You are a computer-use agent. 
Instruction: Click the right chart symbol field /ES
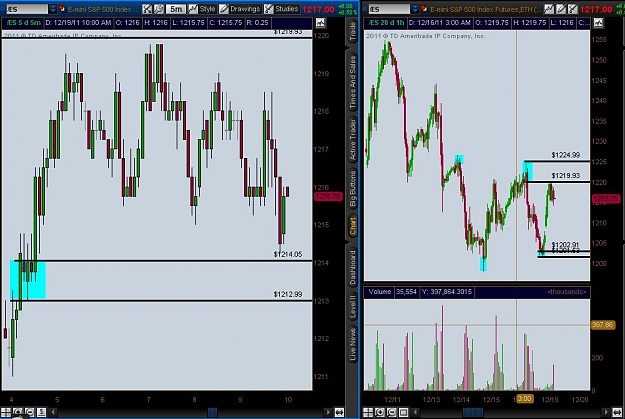tap(389, 9)
